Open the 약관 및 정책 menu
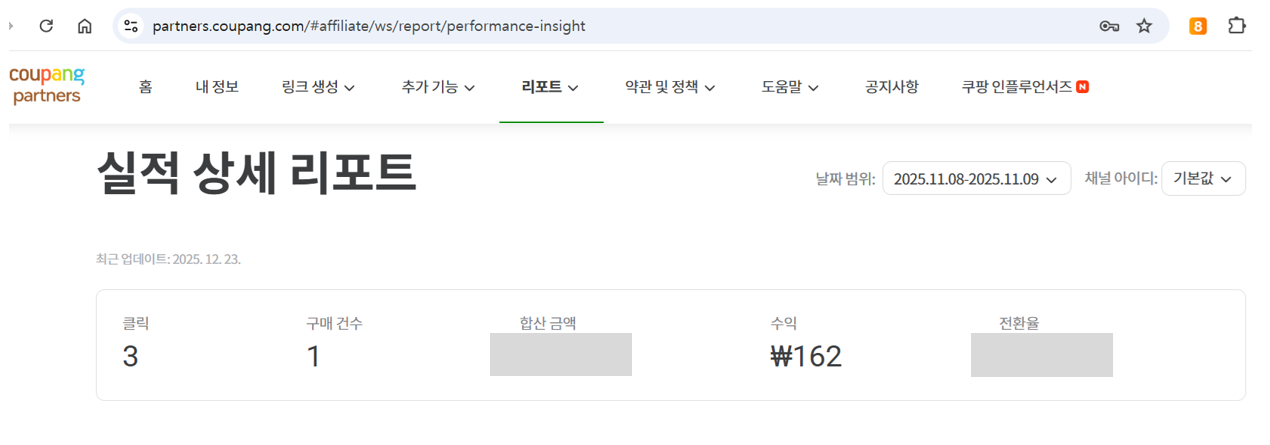 [670, 87]
